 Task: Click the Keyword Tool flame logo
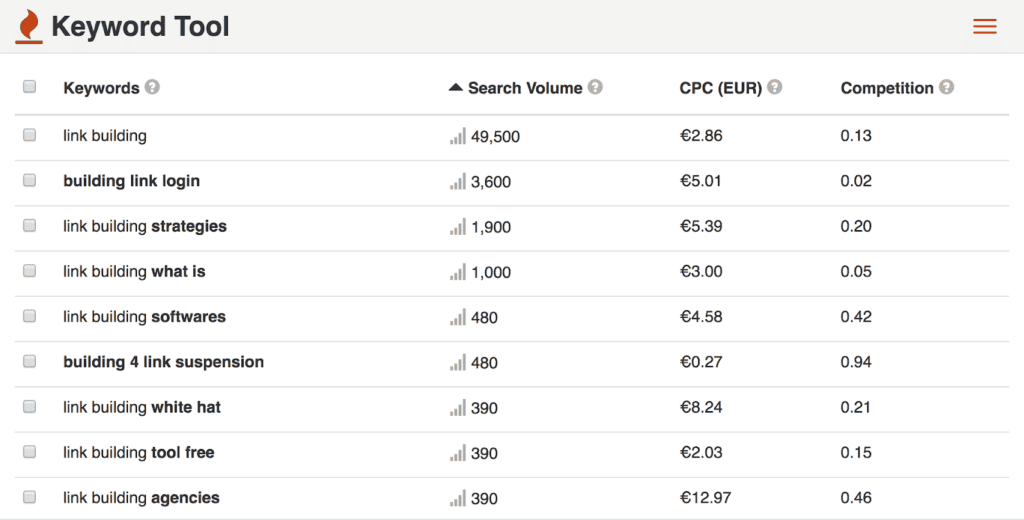coord(29,27)
